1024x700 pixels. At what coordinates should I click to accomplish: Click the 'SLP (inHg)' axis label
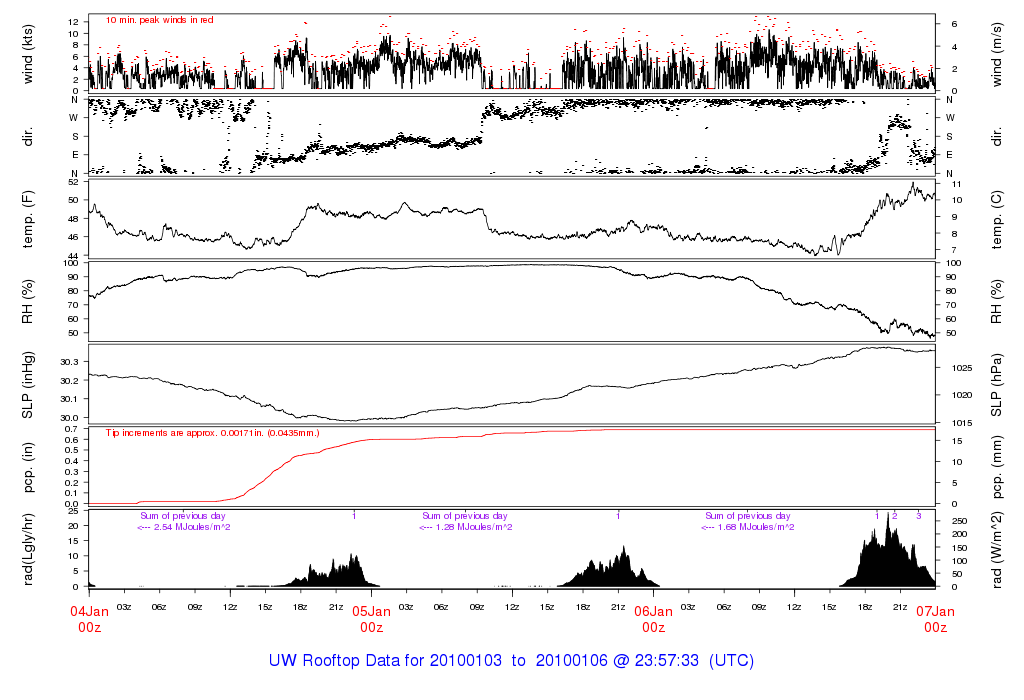(x=27, y=385)
